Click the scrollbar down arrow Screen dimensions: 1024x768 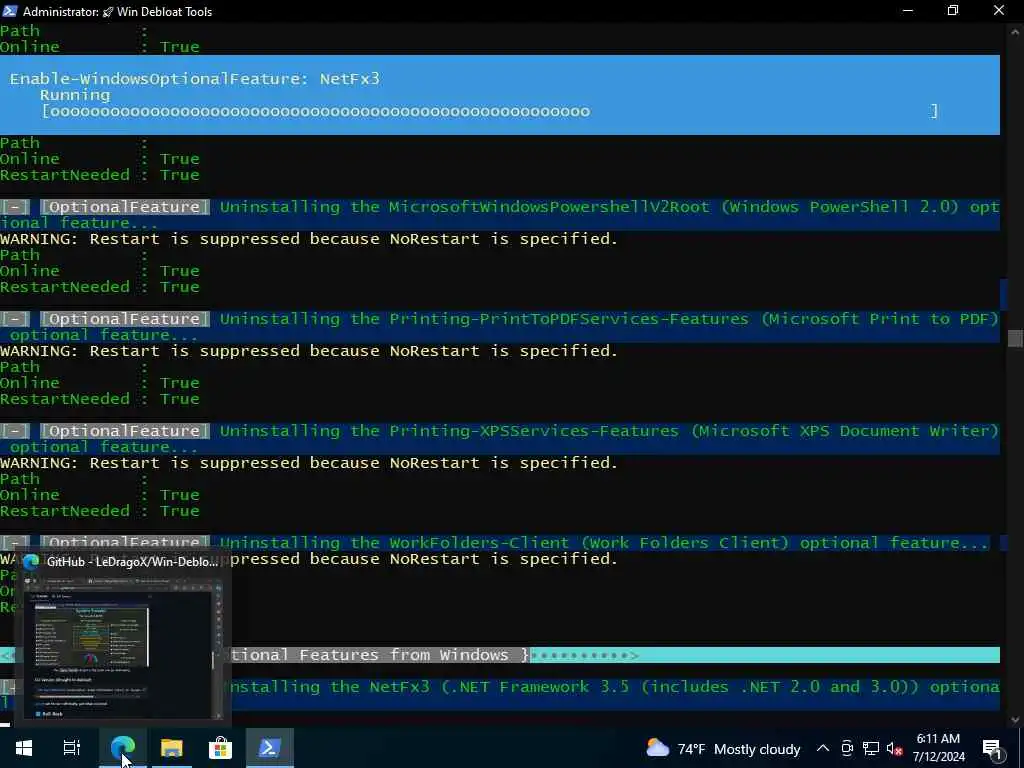[1014, 720]
